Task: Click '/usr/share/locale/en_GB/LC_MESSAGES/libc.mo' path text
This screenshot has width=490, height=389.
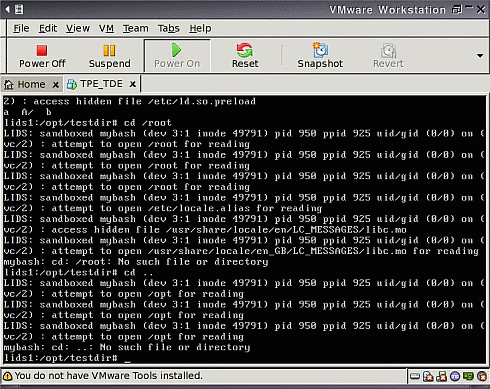Action: (x=277, y=251)
